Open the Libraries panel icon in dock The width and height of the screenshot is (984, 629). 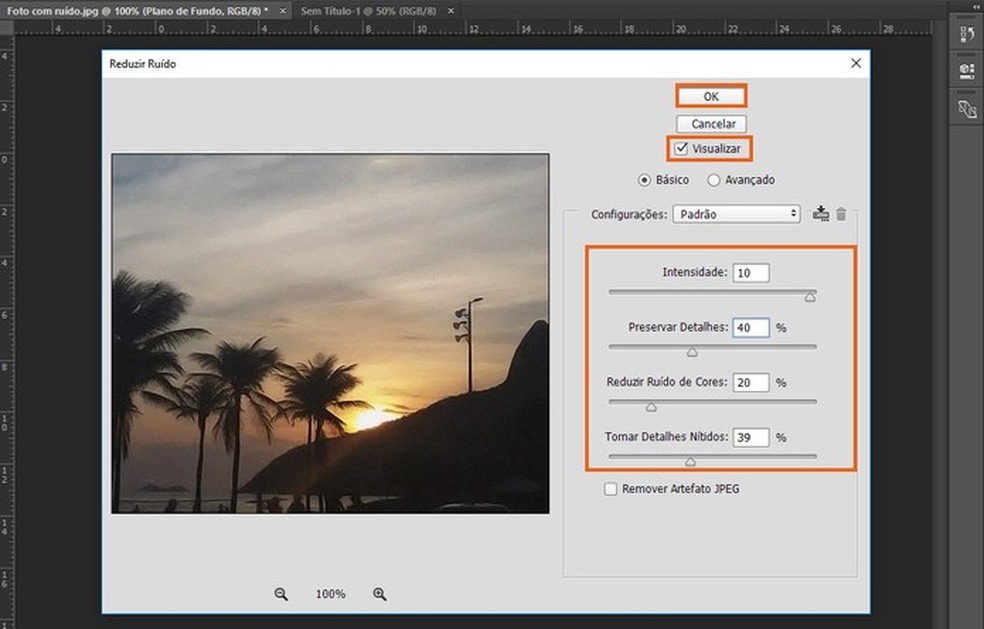point(966,109)
